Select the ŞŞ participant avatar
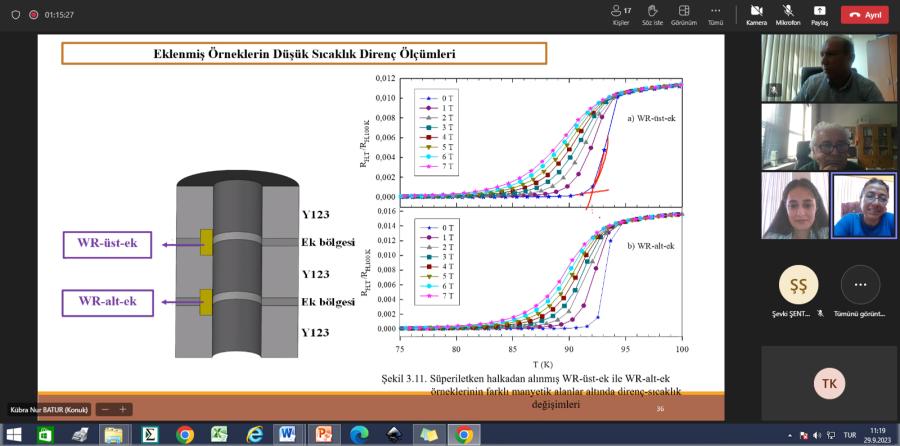 tap(798, 285)
